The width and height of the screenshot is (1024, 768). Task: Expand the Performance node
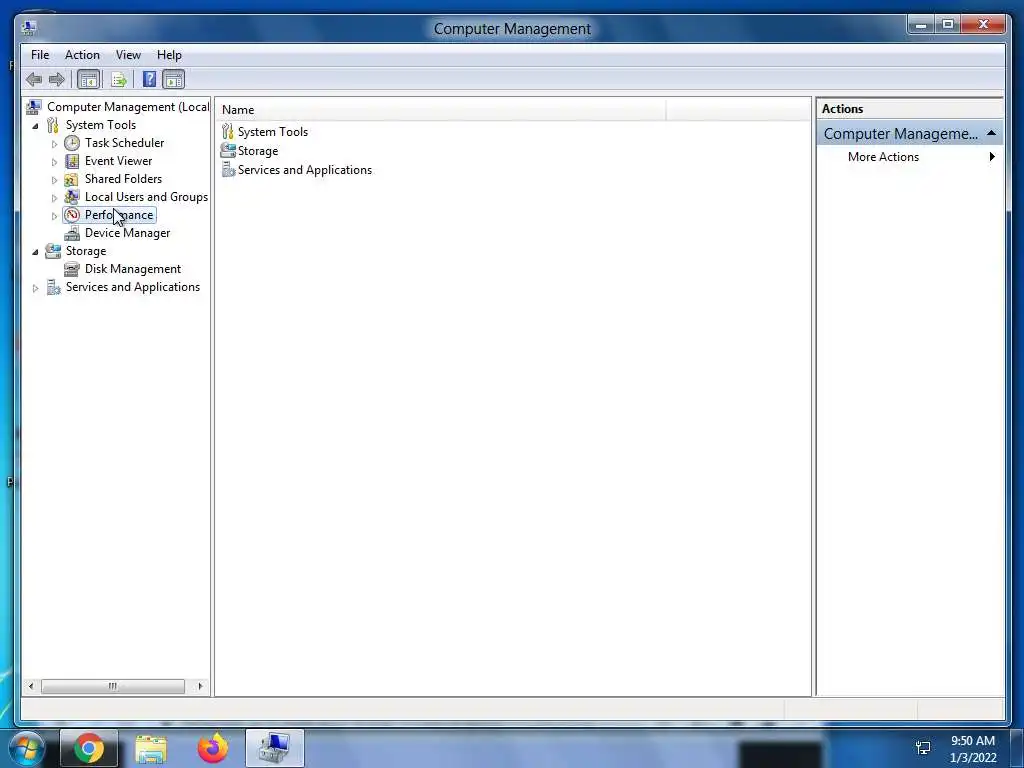point(54,216)
